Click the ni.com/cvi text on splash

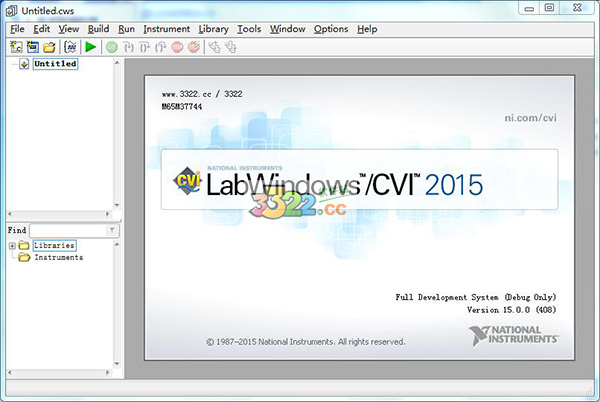pos(530,118)
